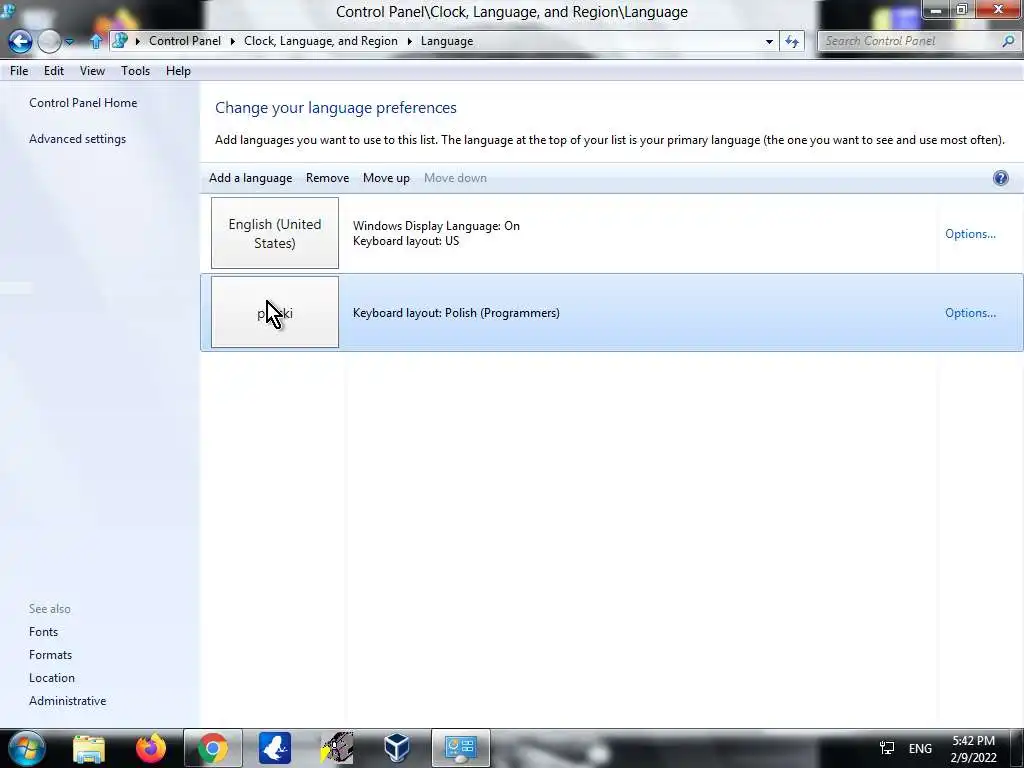Click the Back navigation arrow

(x=20, y=42)
